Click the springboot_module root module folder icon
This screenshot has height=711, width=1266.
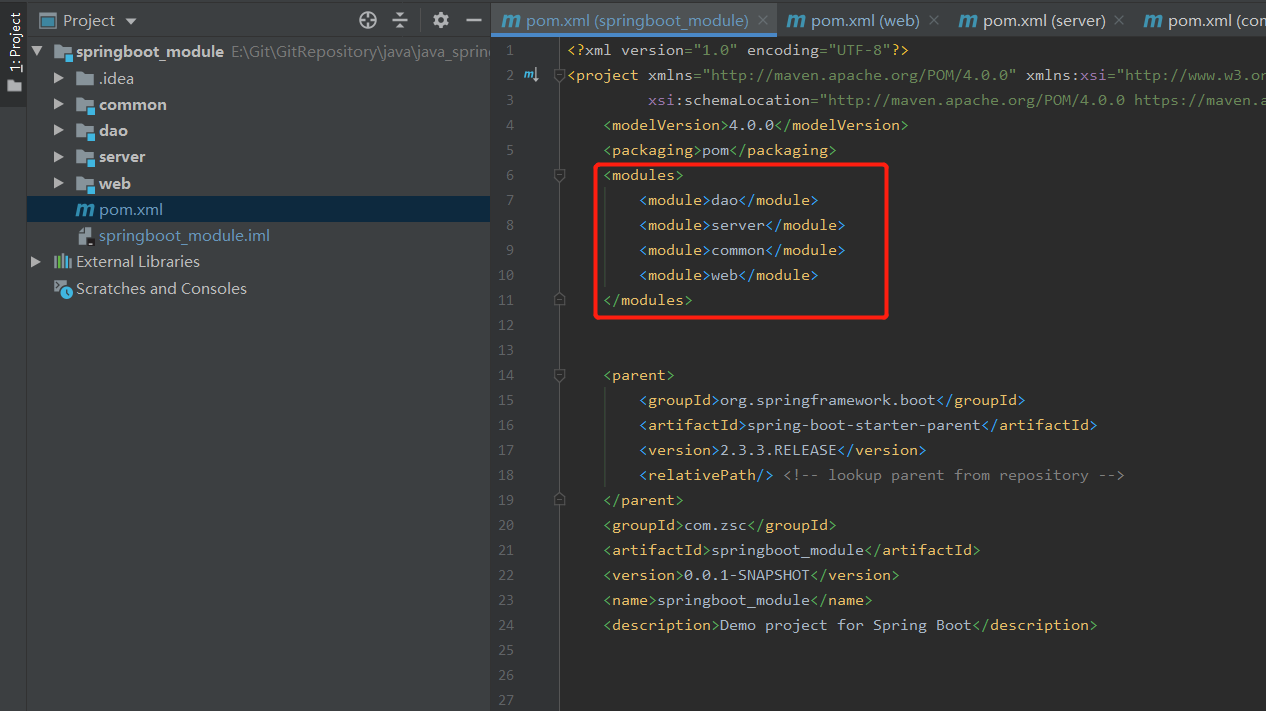(63, 52)
